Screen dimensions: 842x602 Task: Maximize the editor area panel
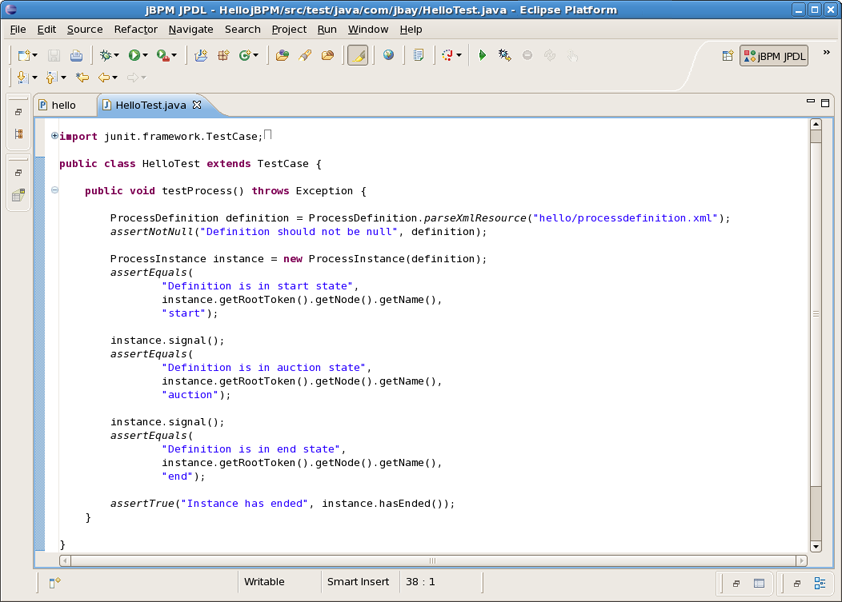(825, 102)
